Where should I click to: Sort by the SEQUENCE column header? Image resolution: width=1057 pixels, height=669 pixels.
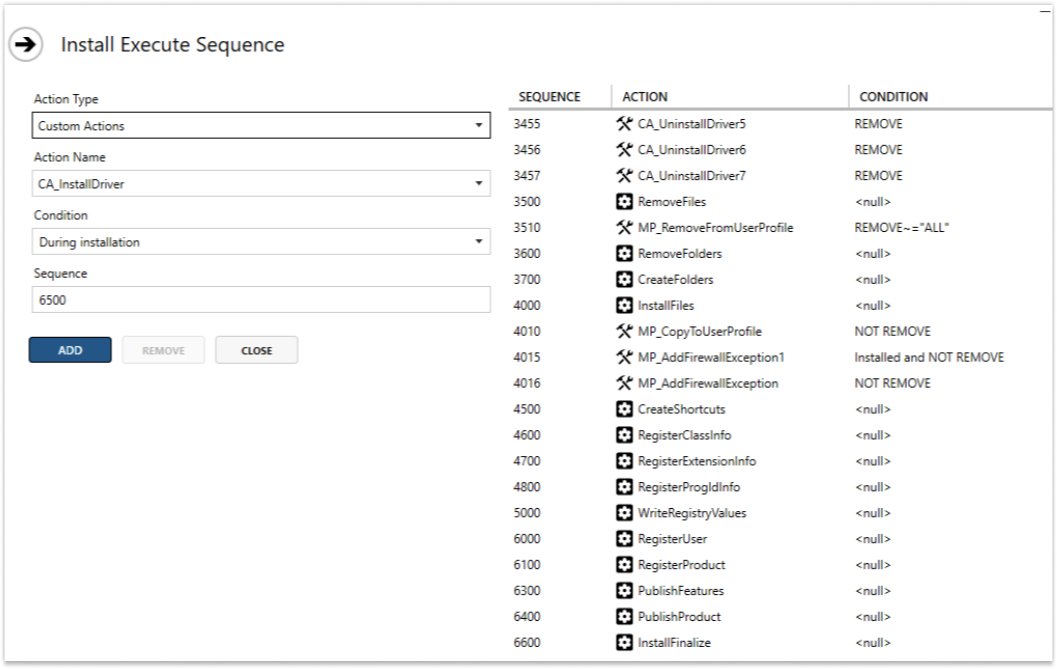pos(549,96)
